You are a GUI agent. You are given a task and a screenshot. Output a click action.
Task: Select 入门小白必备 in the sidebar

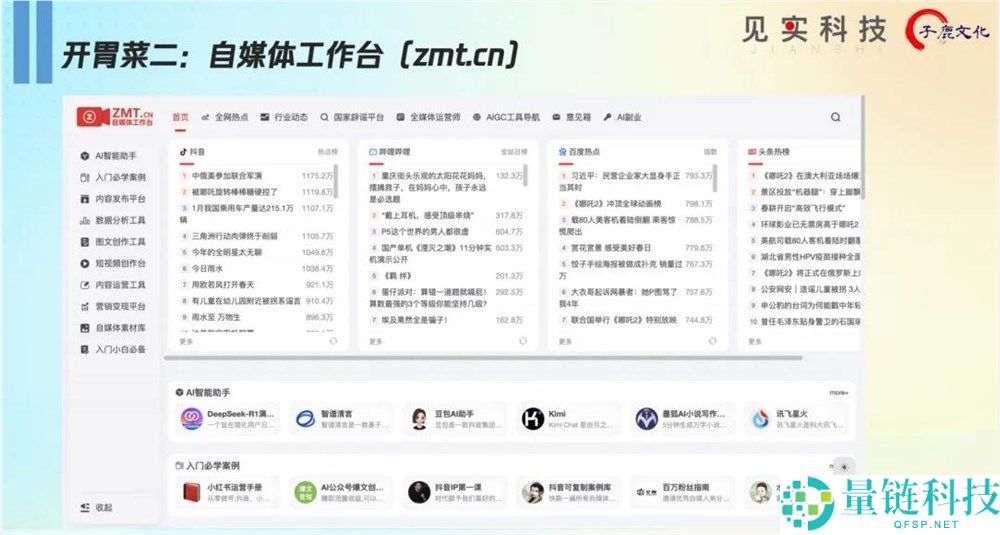(113, 349)
